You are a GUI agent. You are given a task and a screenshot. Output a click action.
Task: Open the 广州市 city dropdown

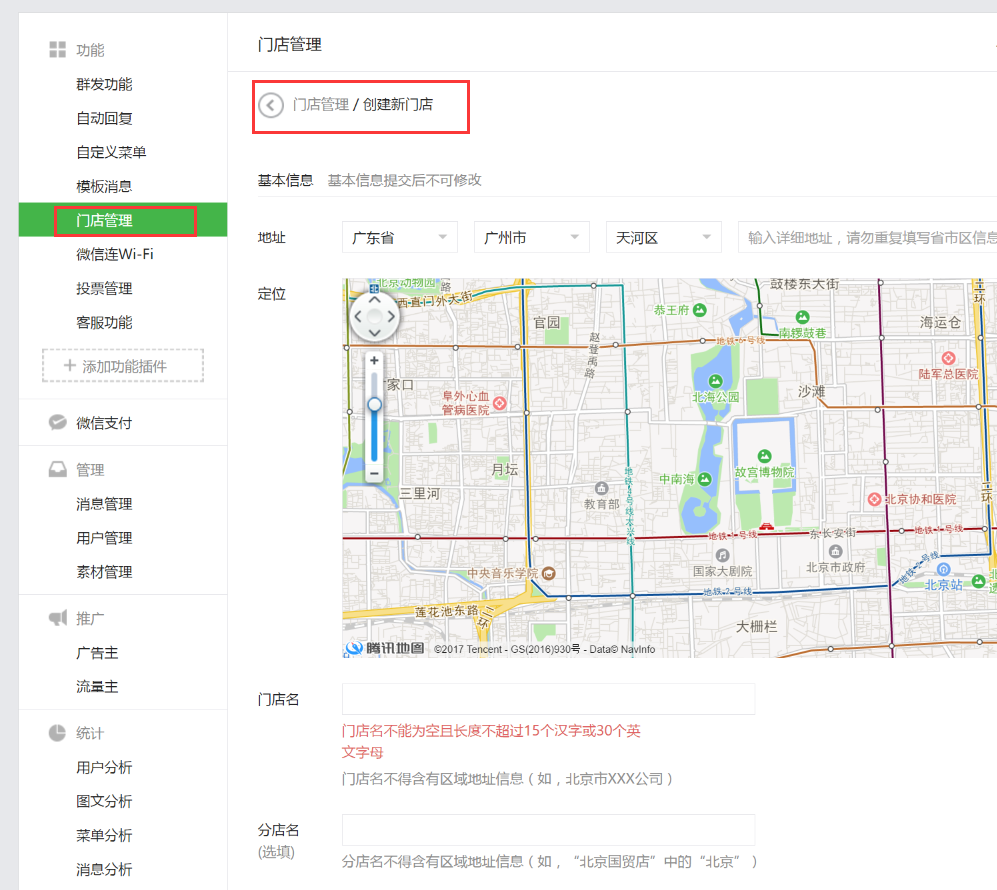click(x=531, y=237)
